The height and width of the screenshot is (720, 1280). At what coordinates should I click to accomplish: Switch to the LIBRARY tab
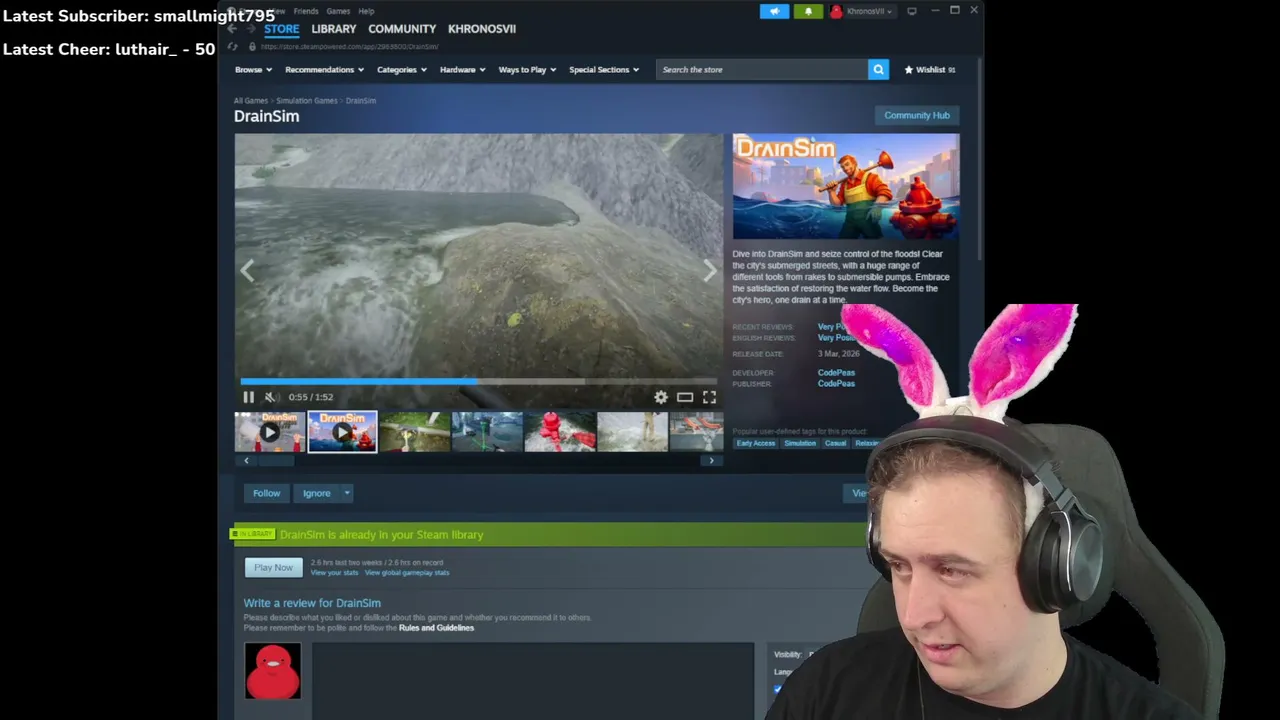[x=333, y=29]
